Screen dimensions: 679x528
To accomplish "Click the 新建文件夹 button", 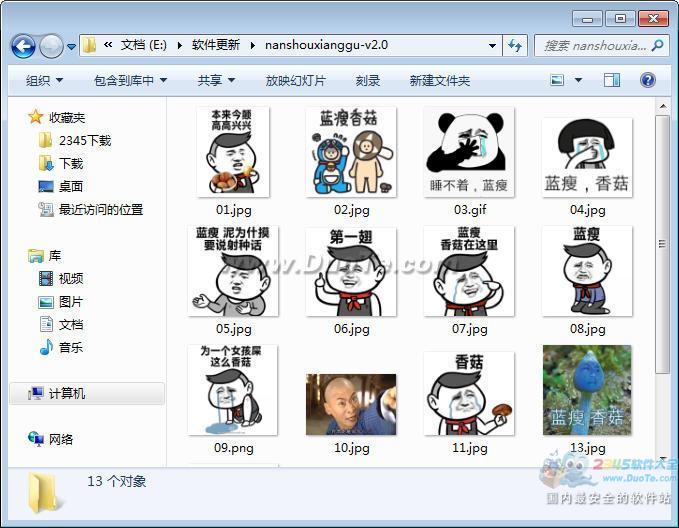I will pyautogui.click(x=440, y=81).
